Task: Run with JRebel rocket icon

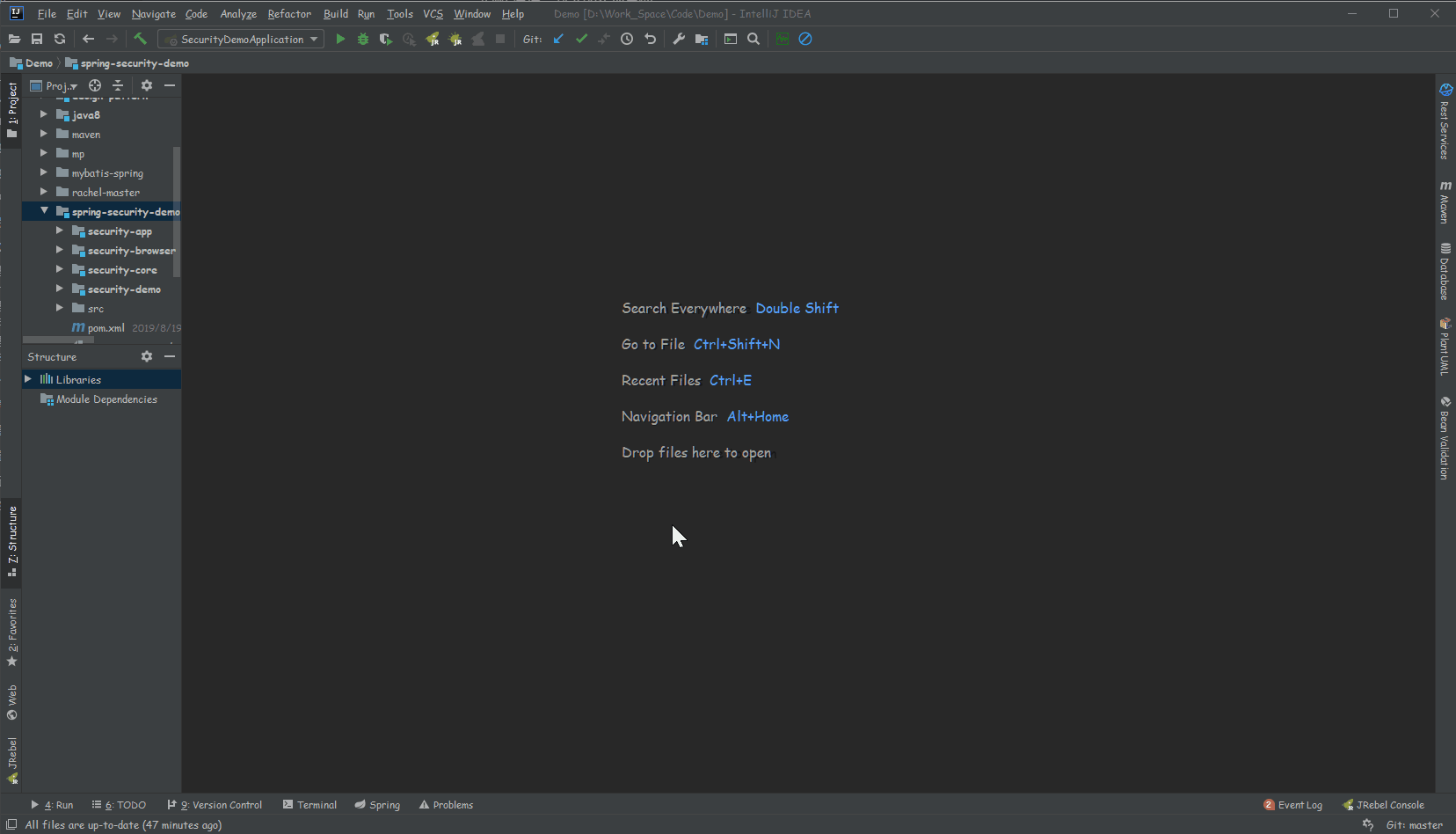Action: coord(433,39)
